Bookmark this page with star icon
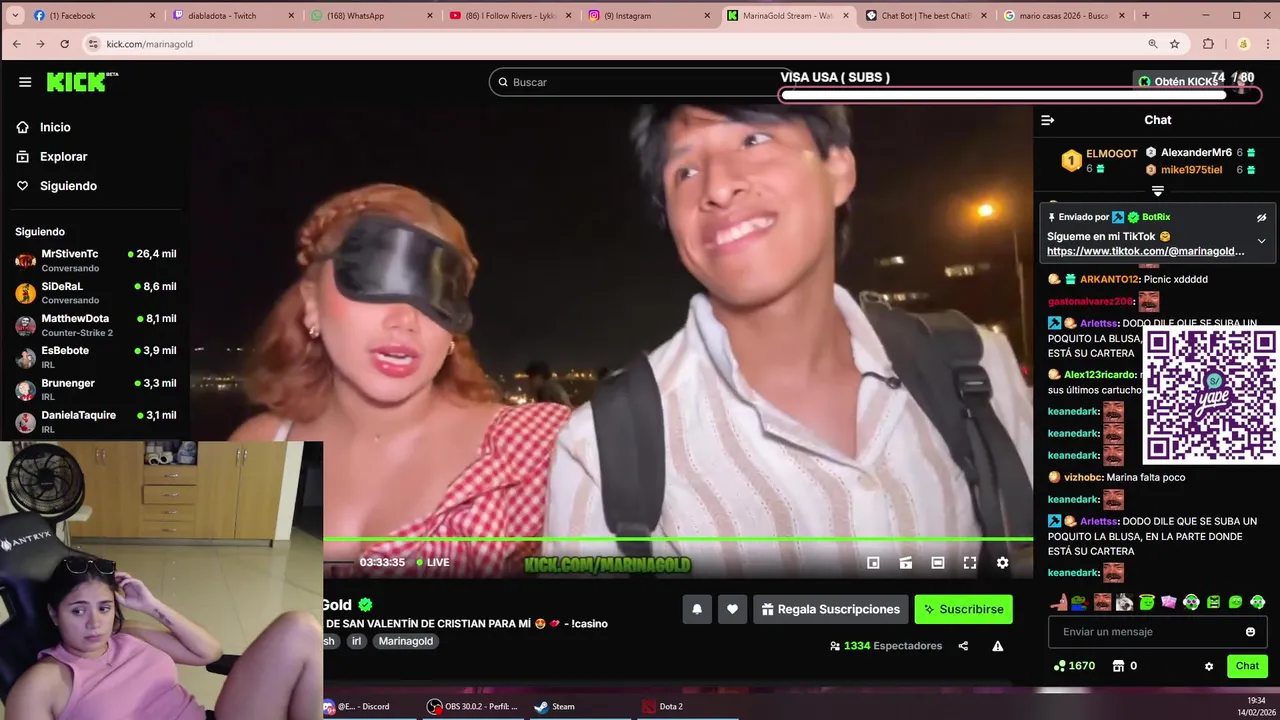The width and height of the screenshot is (1280, 720). [1175, 44]
